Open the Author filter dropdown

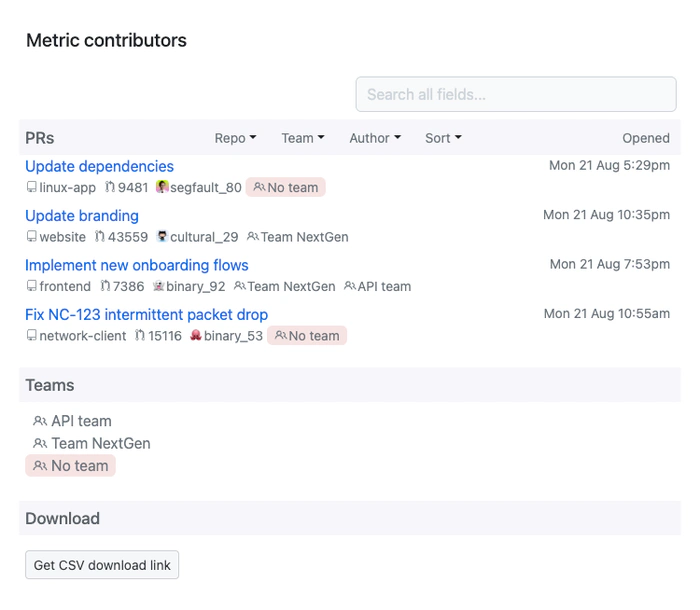(x=374, y=138)
